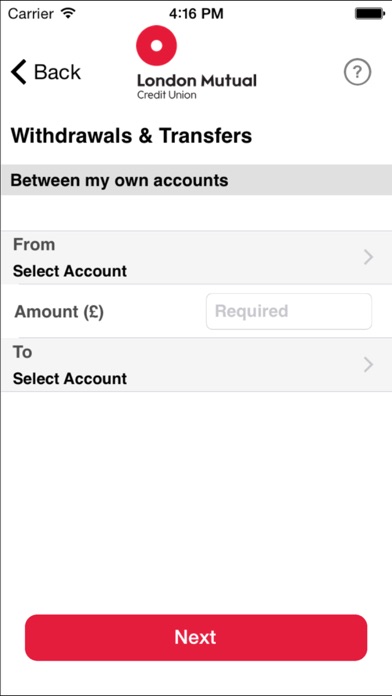Image resolution: width=392 pixels, height=696 pixels.
Task: Tap the battery icon in status bar
Action: click(x=369, y=14)
